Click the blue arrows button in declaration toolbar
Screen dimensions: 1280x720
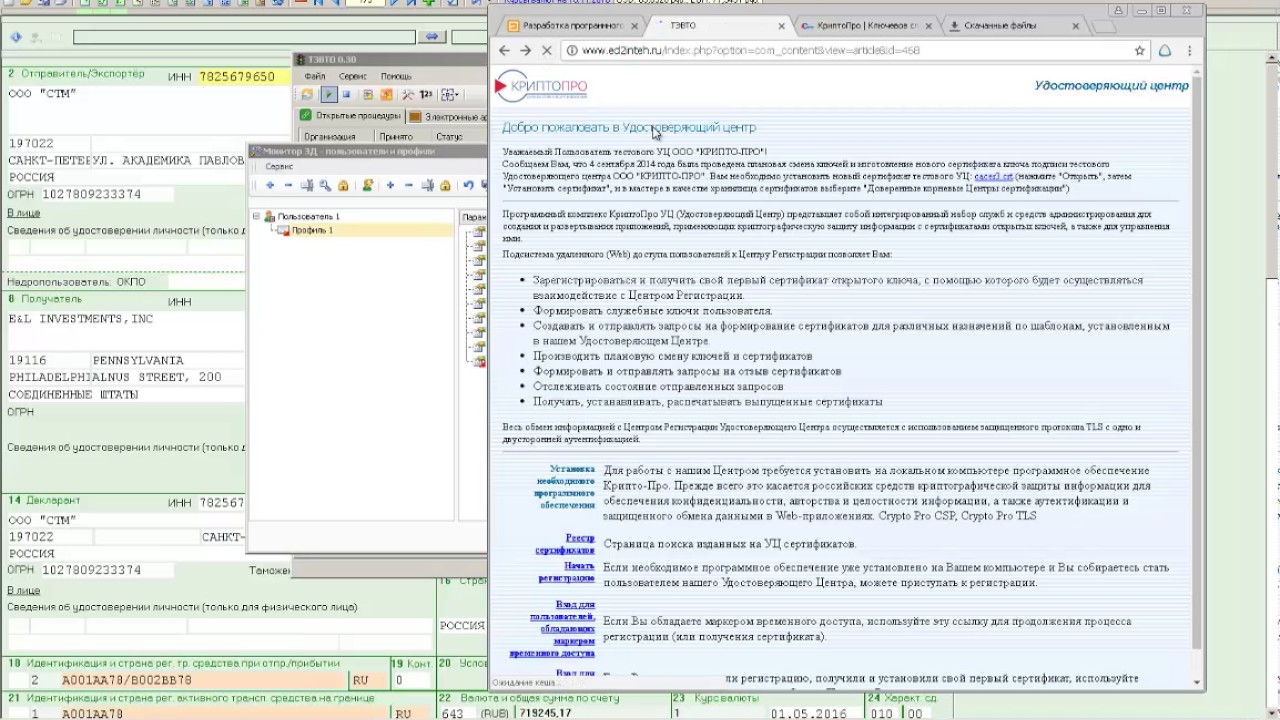[x=431, y=37]
